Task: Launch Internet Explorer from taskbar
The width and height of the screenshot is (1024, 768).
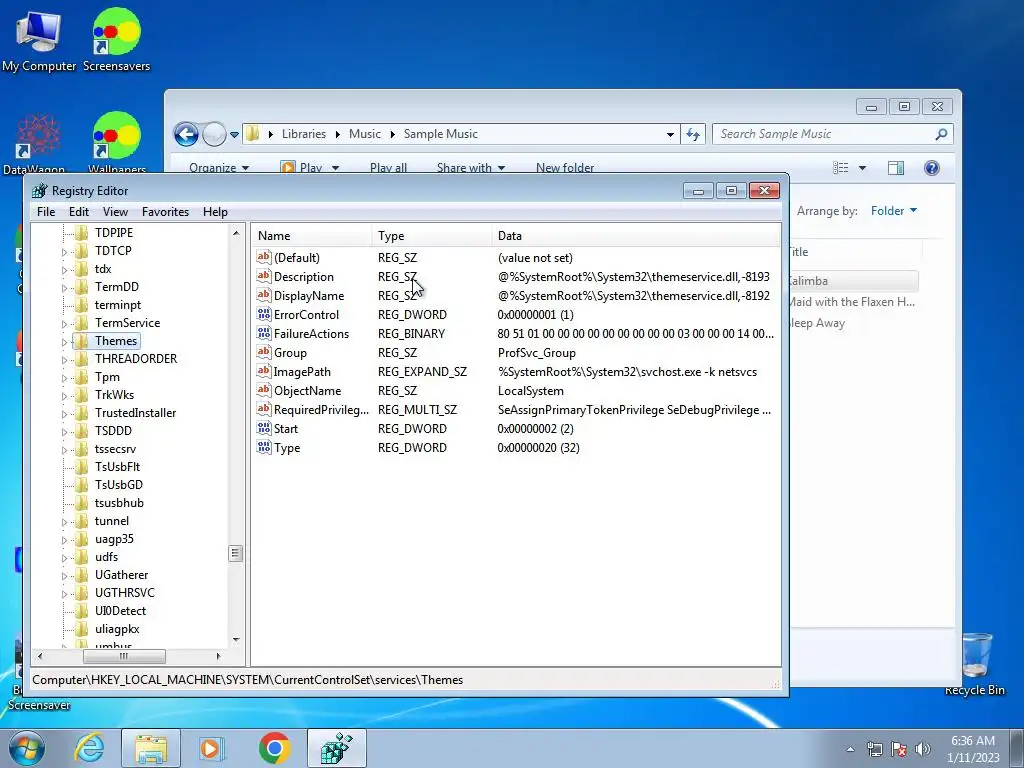Action: 89,748
